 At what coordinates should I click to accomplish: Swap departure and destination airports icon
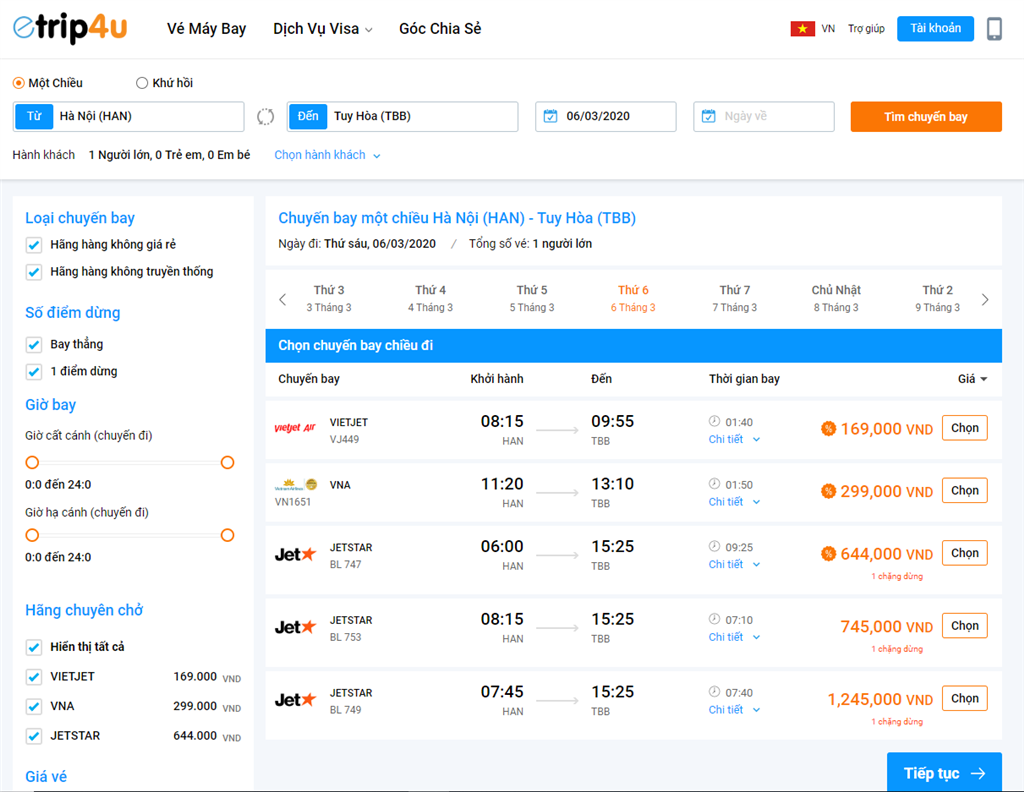point(265,116)
